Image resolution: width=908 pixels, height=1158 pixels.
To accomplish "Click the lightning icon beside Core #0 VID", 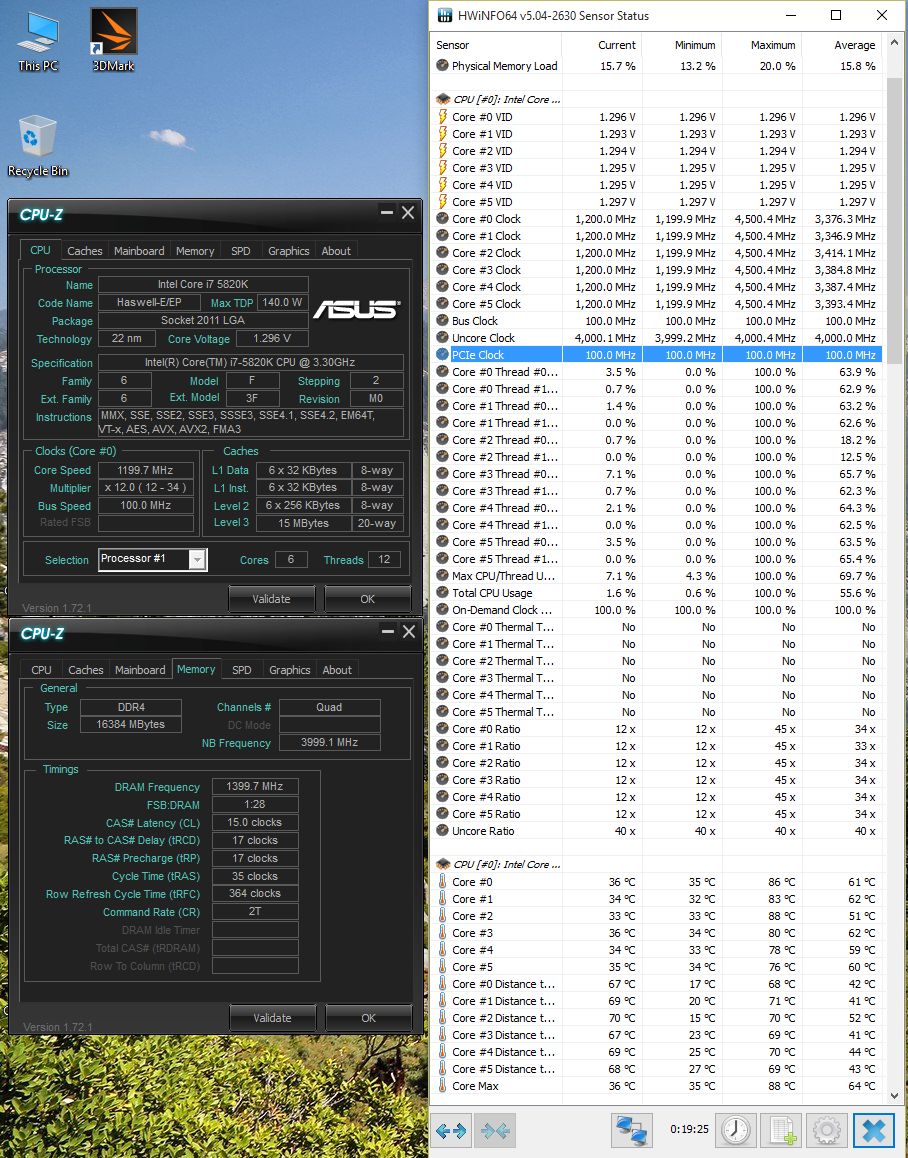I will point(443,116).
